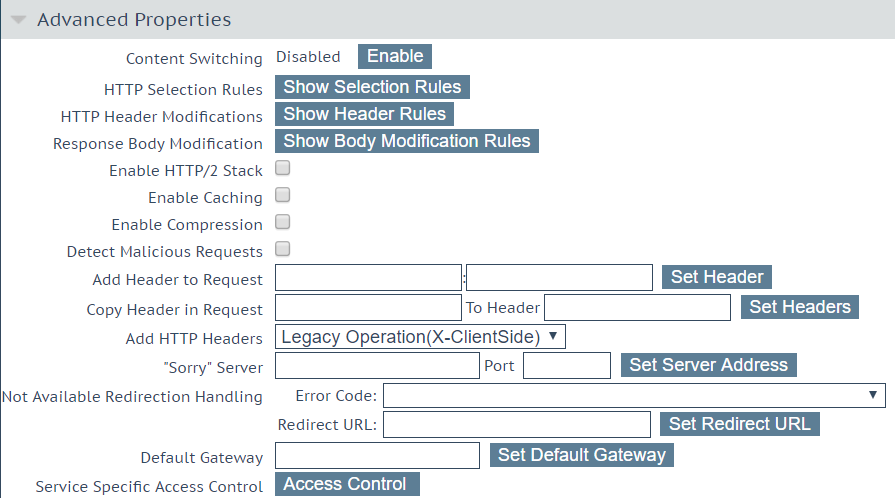Click Set Server Address

(x=708, y=365)
